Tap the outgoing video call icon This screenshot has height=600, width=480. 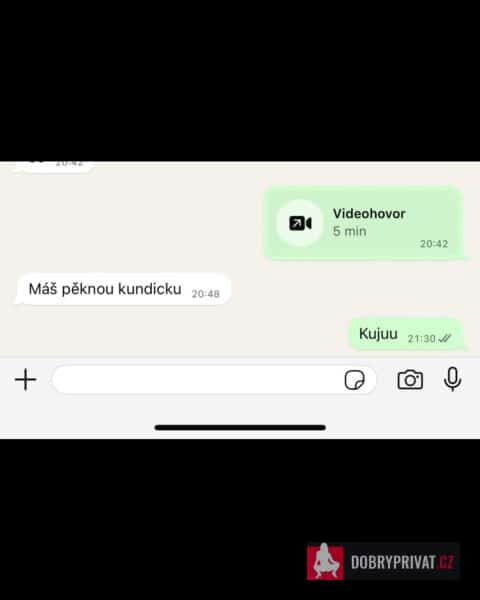tap(300, 223)
